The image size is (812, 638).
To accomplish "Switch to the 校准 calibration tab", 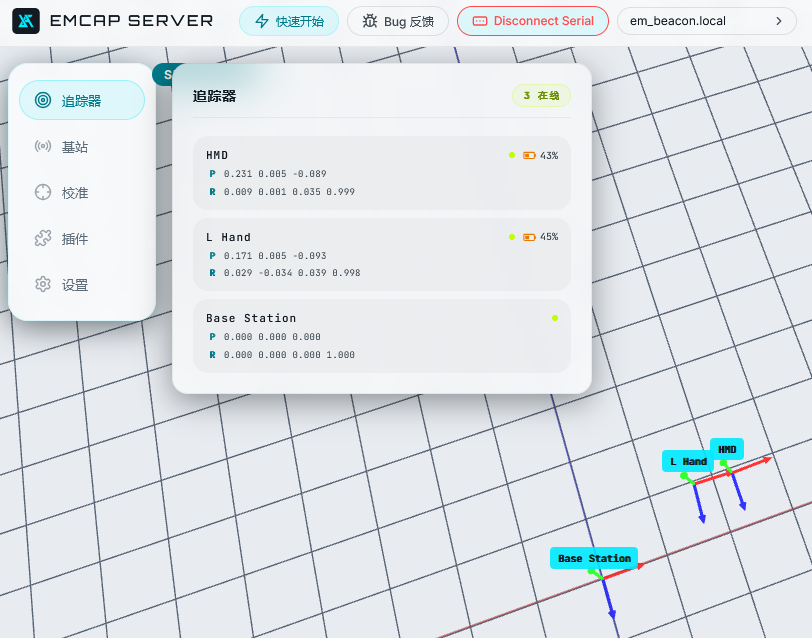I will 82,193.
